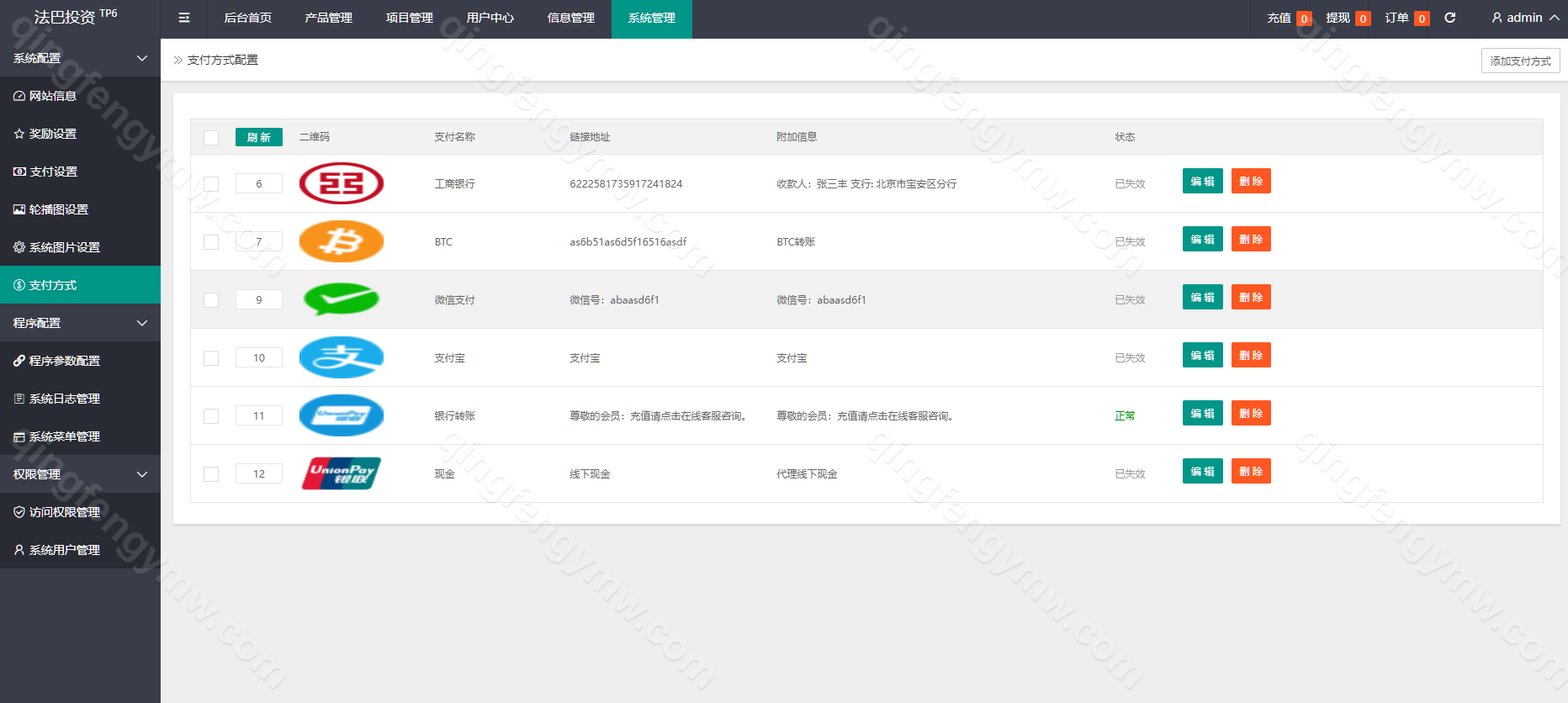Click sort field with value 10

point(259,357)
